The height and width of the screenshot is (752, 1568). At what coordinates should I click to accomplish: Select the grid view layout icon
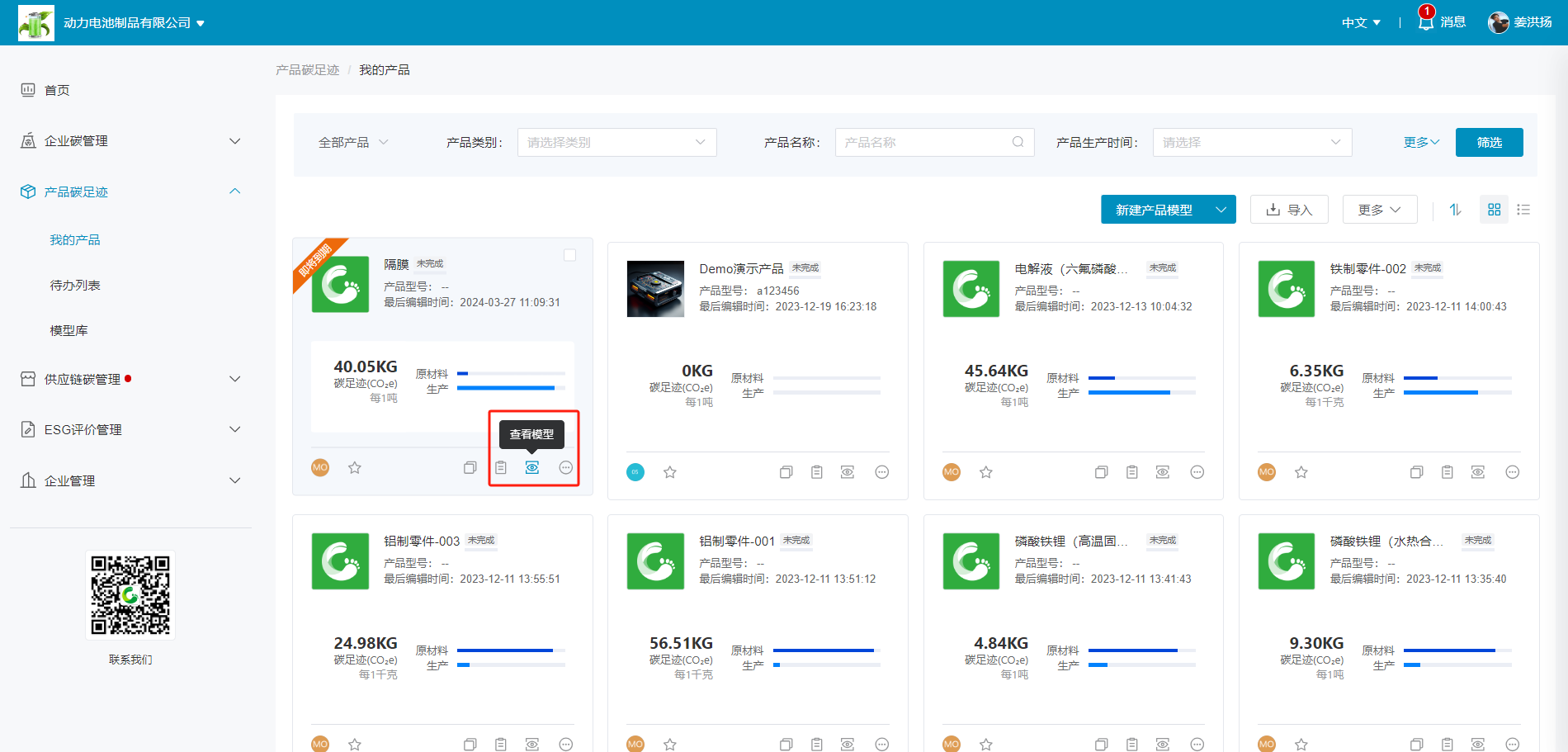(1494, 210)
